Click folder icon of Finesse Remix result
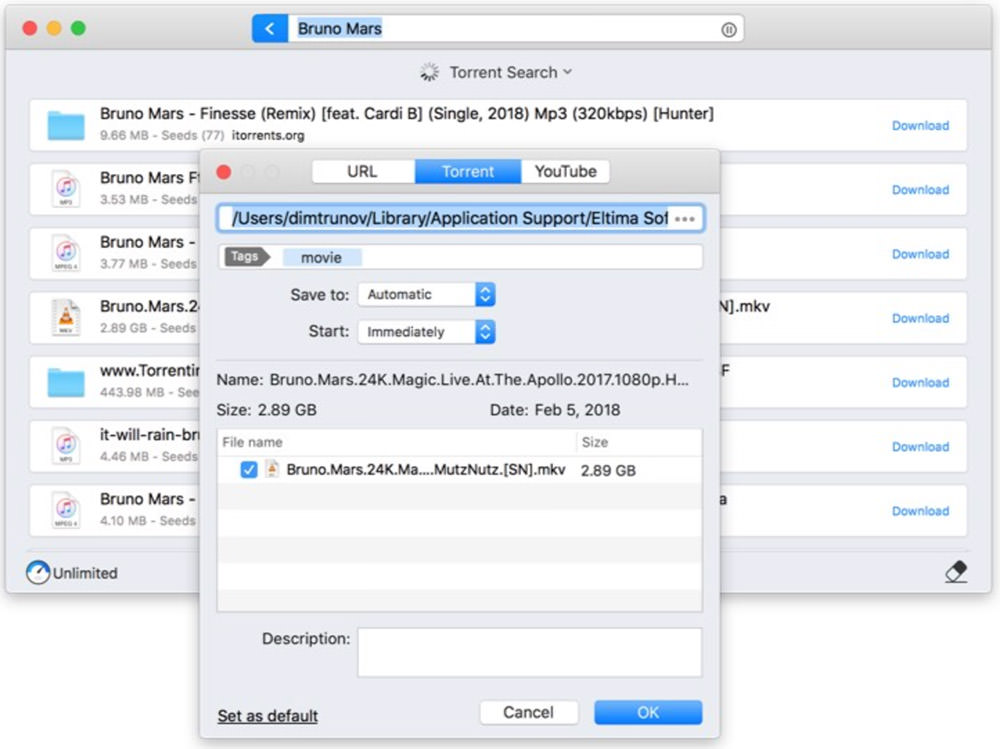Viewport: 1000px width, 749px height. click(66, 124)
